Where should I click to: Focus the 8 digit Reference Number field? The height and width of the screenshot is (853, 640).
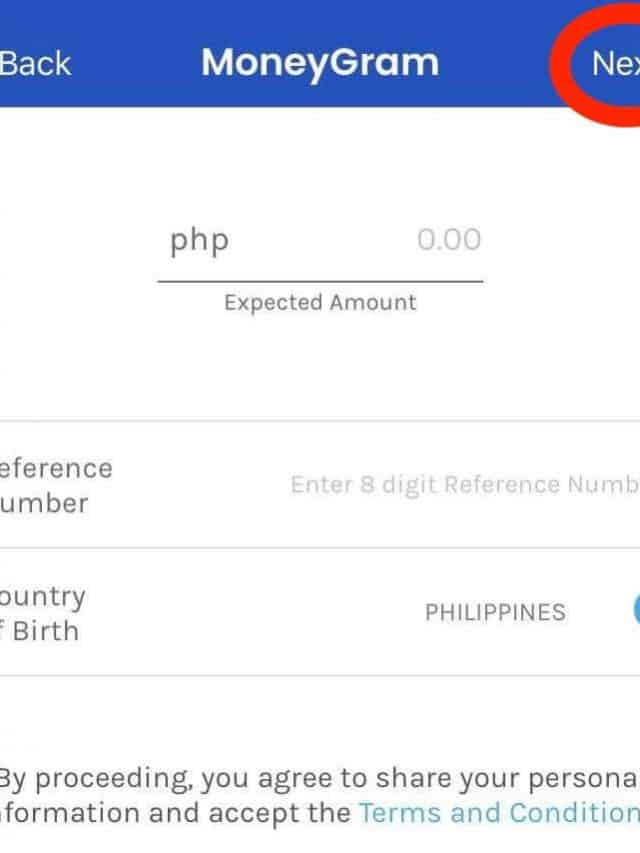(x=464, y=485)
